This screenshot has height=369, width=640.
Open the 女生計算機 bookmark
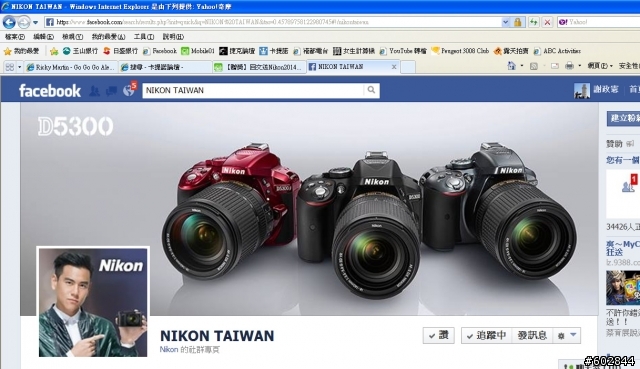354,51
